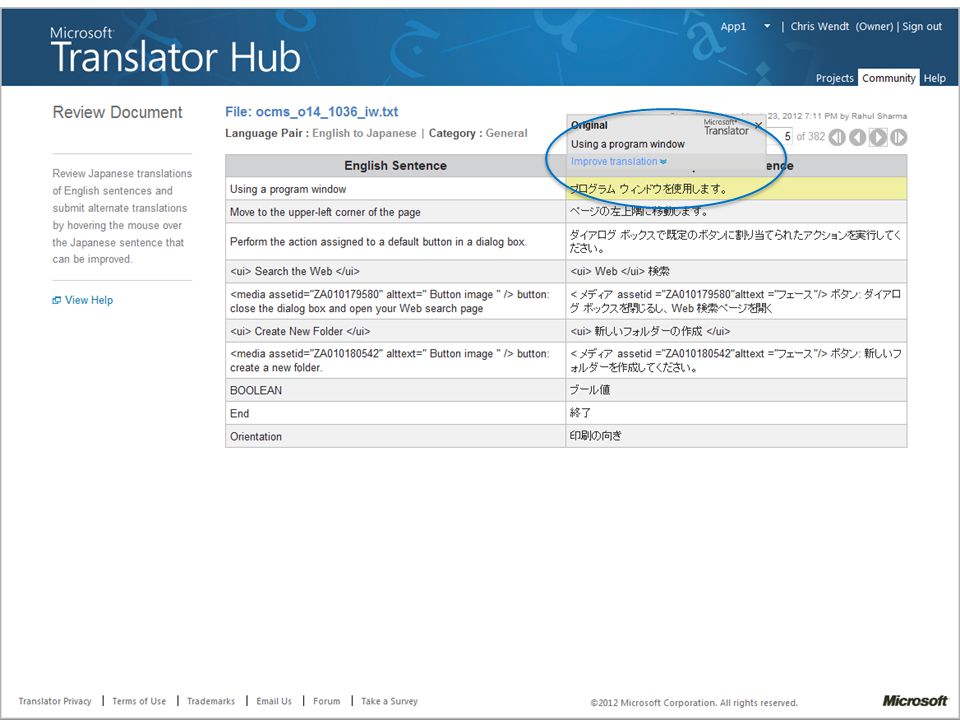Viewport: 960px width, 720px height.
Task: Click the page number input field
Action: pyautogui.click(x=780, y=137)
